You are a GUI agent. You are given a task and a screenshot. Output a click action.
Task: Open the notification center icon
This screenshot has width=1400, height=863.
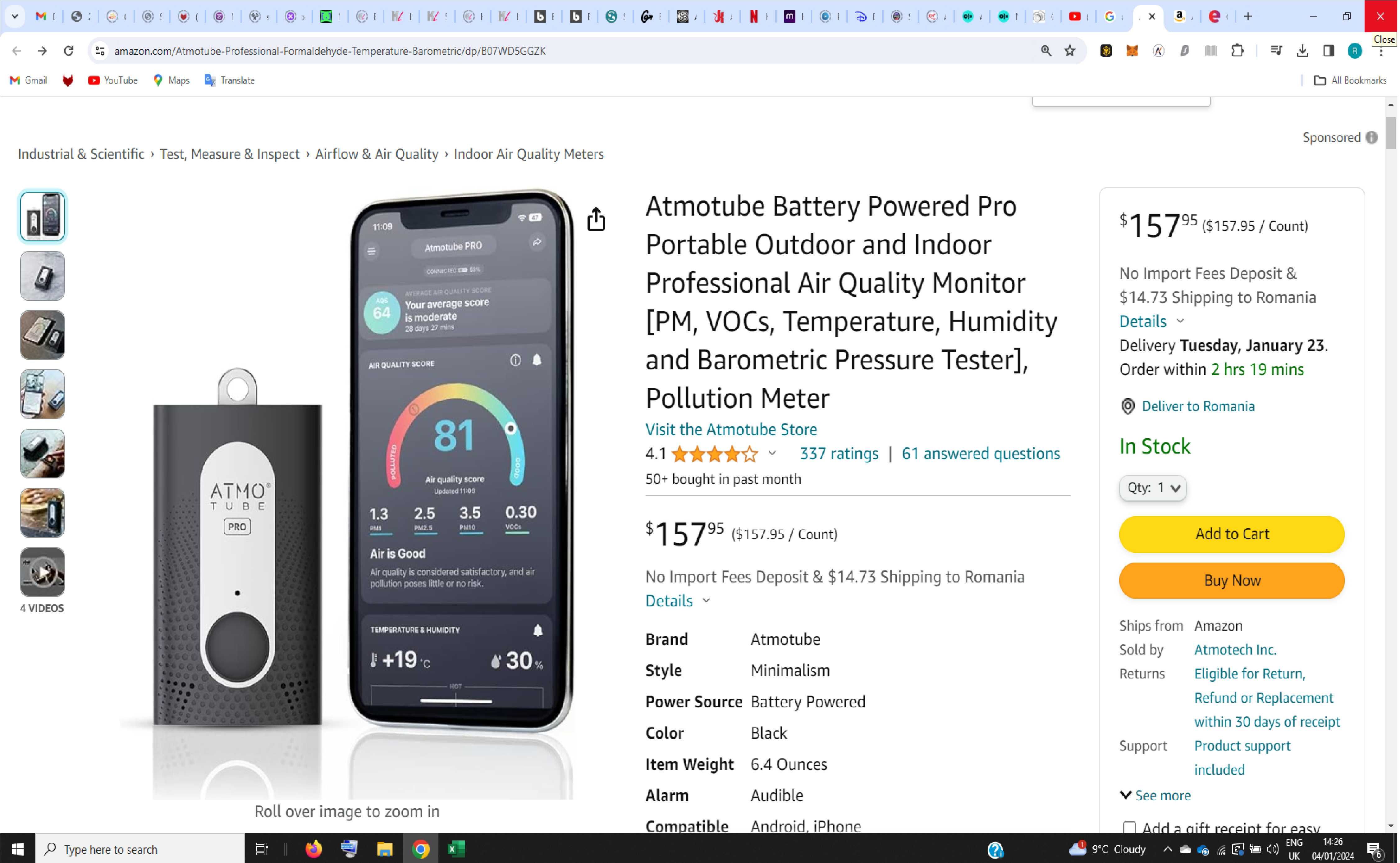pyautogui.click(x=1374, y=849)
